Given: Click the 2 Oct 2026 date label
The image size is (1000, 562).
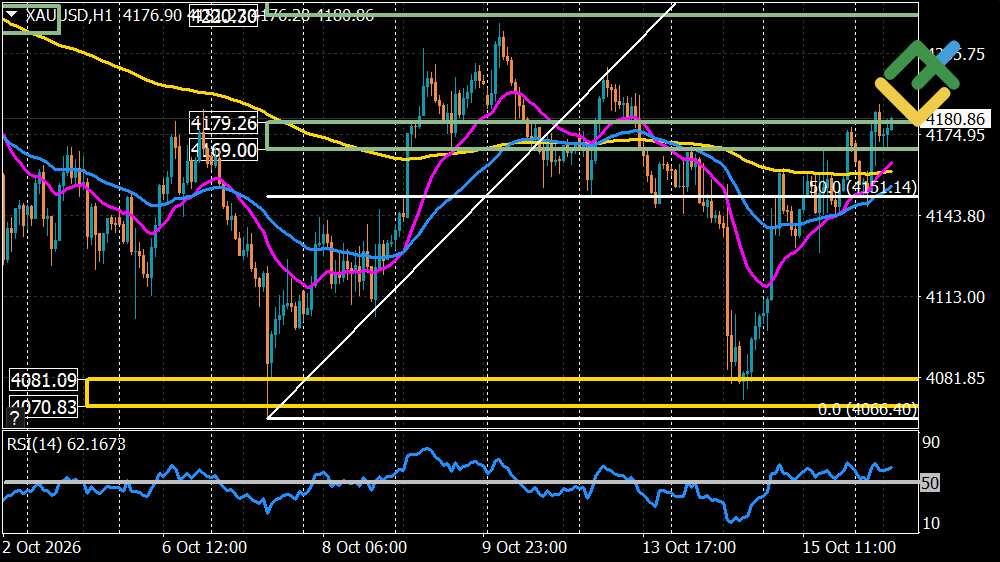Looking at the screenshot, I should 41,547.
